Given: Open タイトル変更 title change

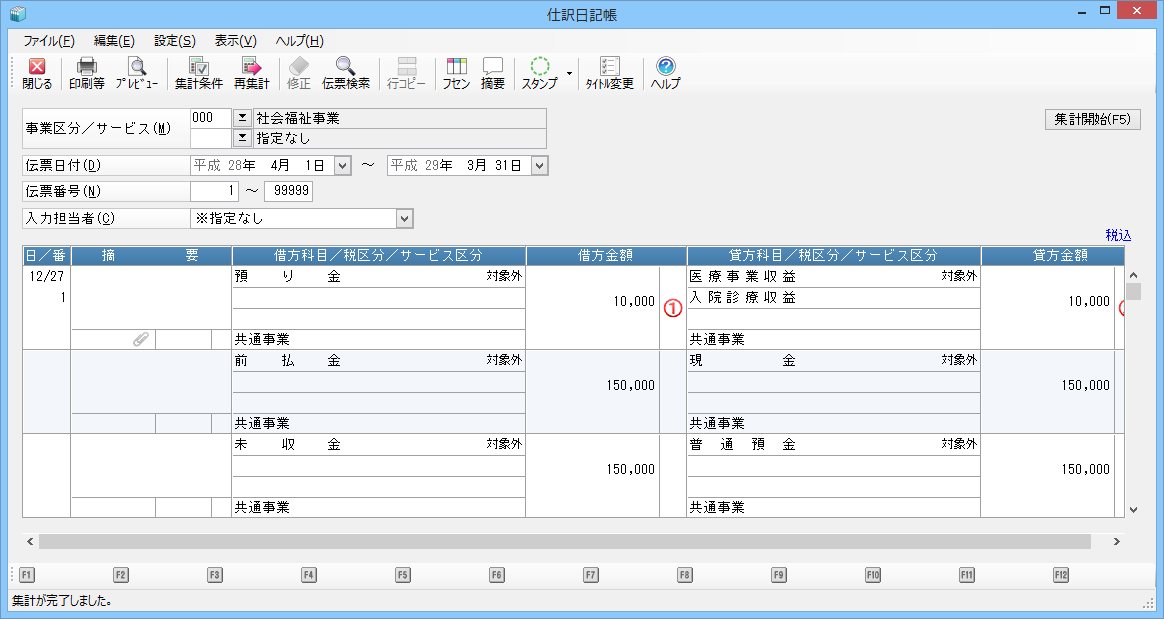Looking at the screenshot, I should [609, 74].
